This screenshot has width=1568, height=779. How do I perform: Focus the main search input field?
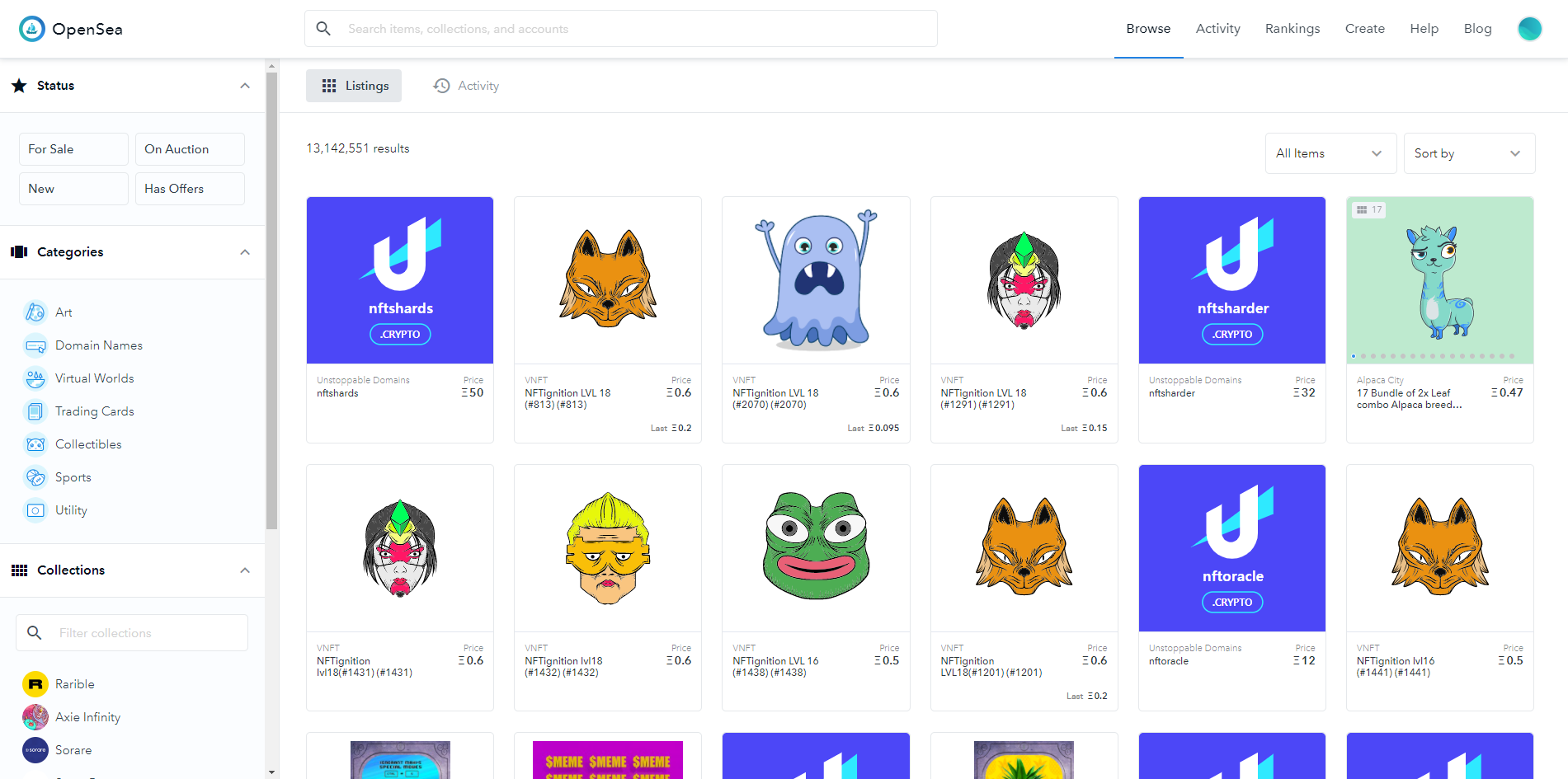click(x=621, y=29)
